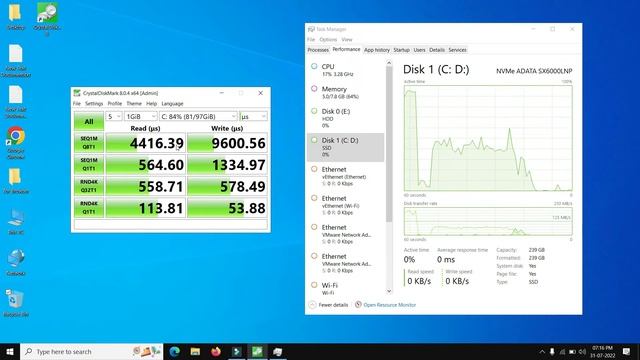The height and width of the screenshot is (360, 640).
Task: Open test count dropdown showing 5
Action: click(x=114, y=116)
